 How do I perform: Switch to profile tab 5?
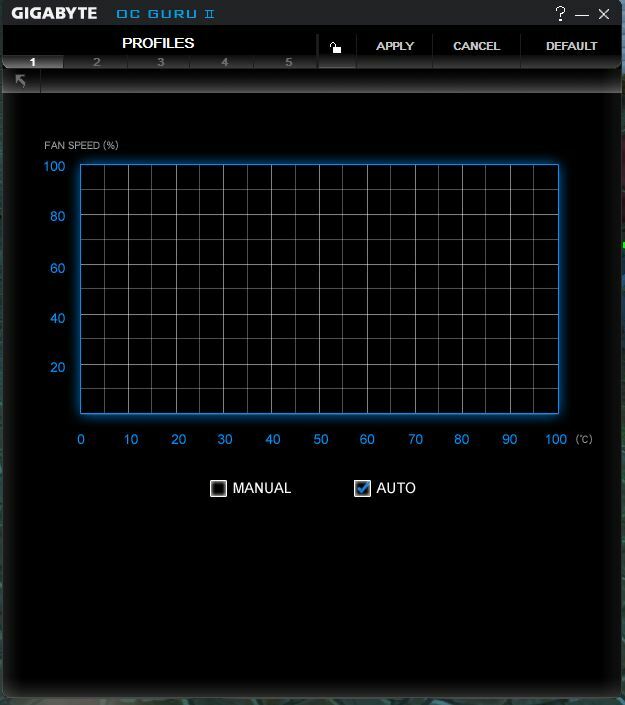[288, 62]
